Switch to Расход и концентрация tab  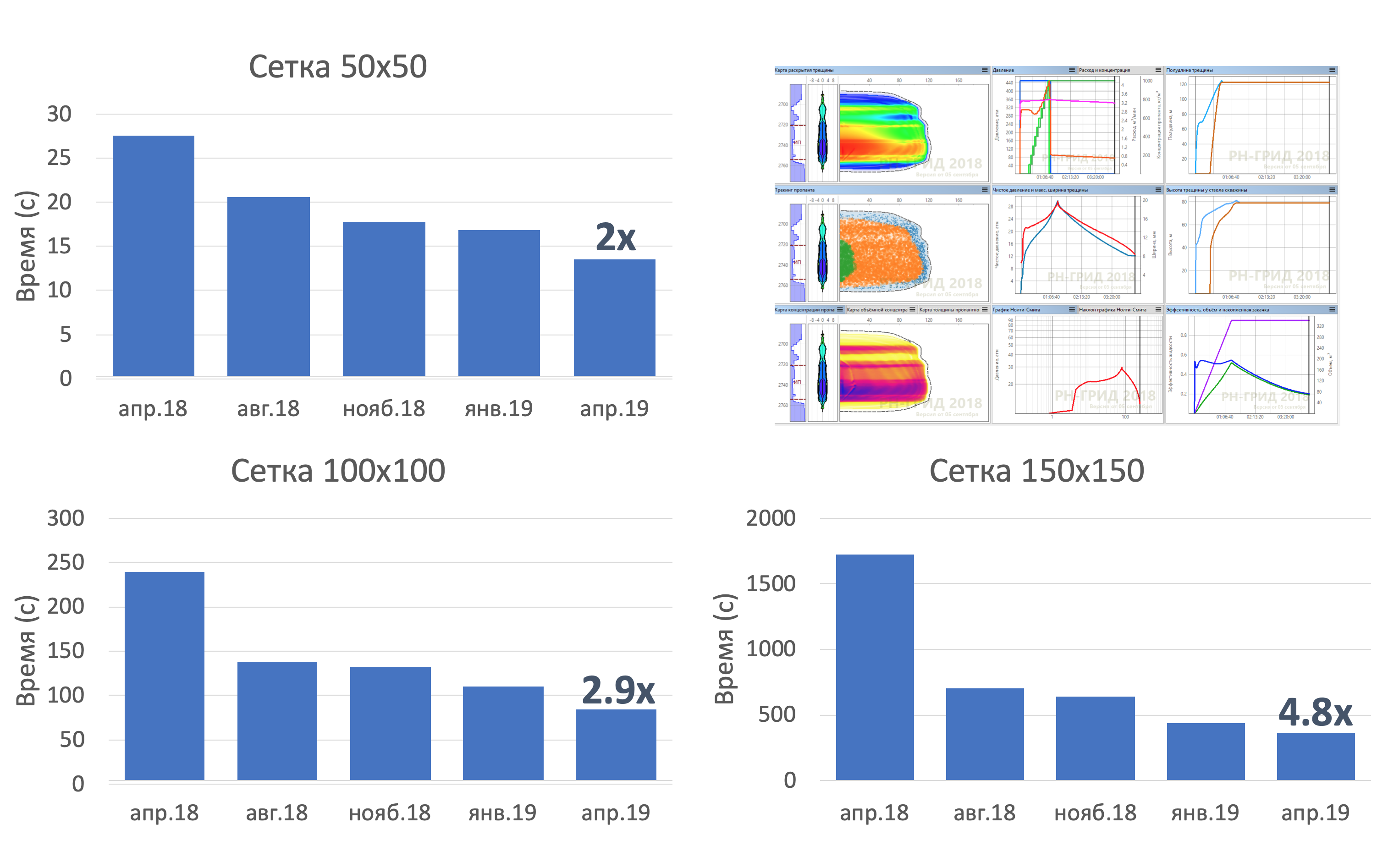coord(1104,70)
